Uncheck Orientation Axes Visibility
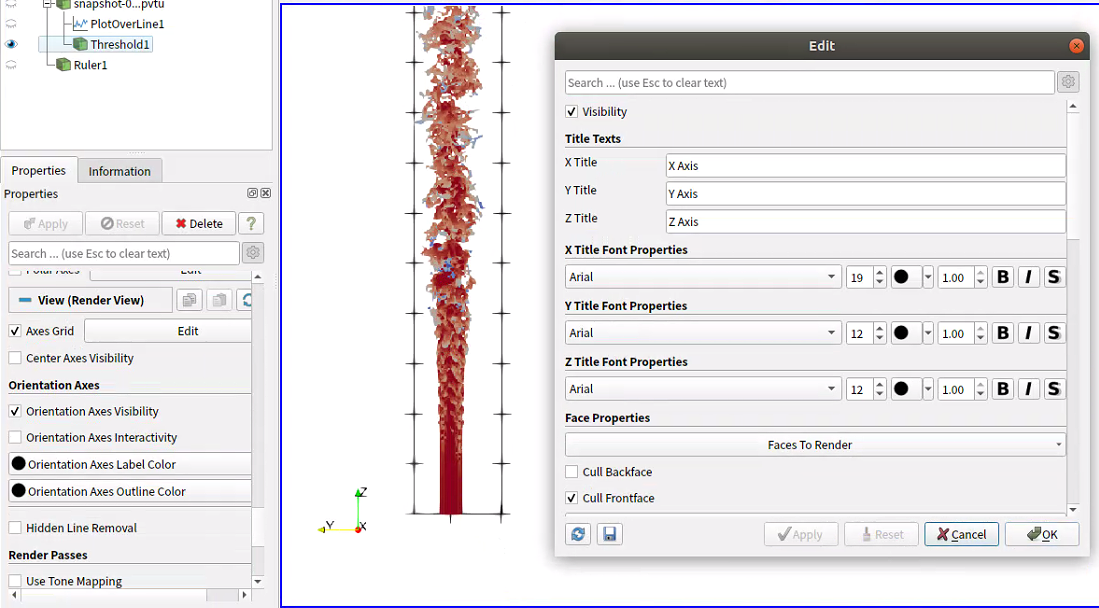Screen dimensions: 1099x608 coord(15,411)
